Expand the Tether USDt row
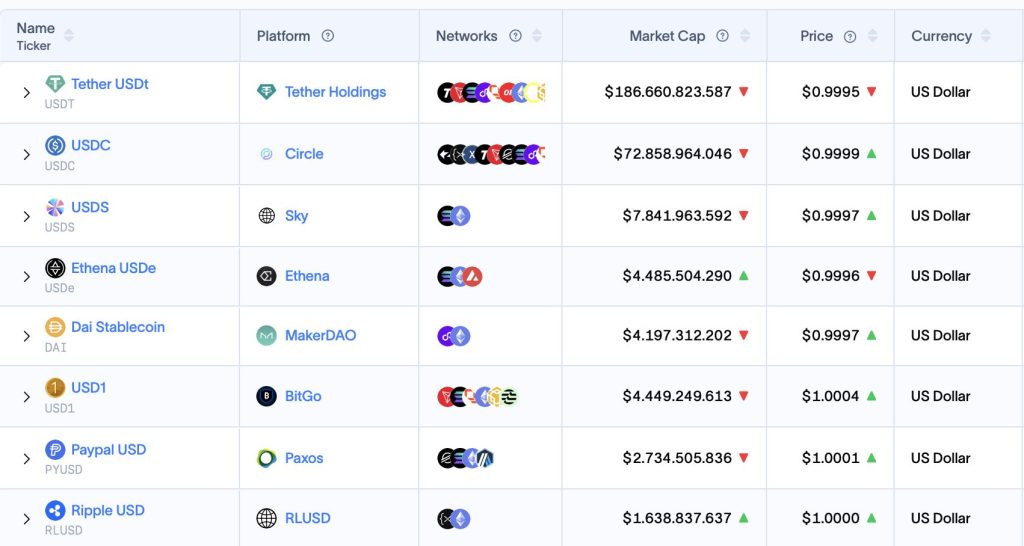The width and height of the screenshot is (1024, 546). point(27,93)
